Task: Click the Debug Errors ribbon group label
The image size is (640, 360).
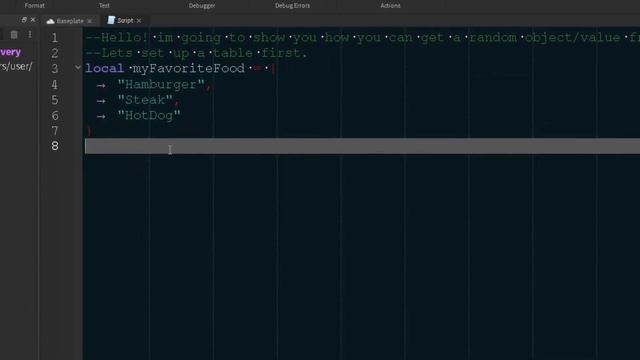Action: click(292, 6)
